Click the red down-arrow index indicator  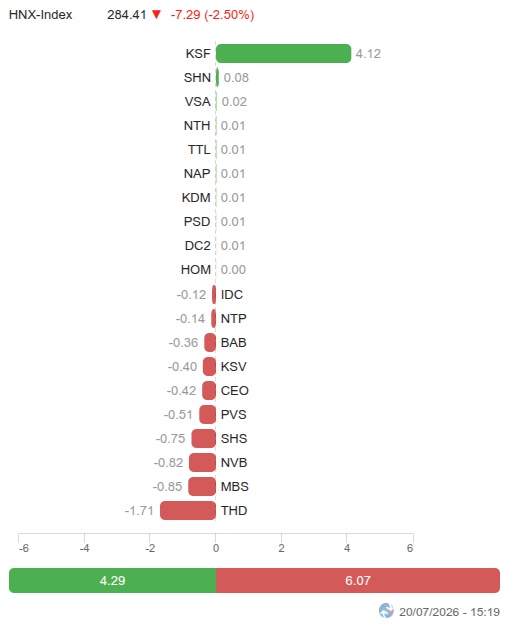point(156,15)
